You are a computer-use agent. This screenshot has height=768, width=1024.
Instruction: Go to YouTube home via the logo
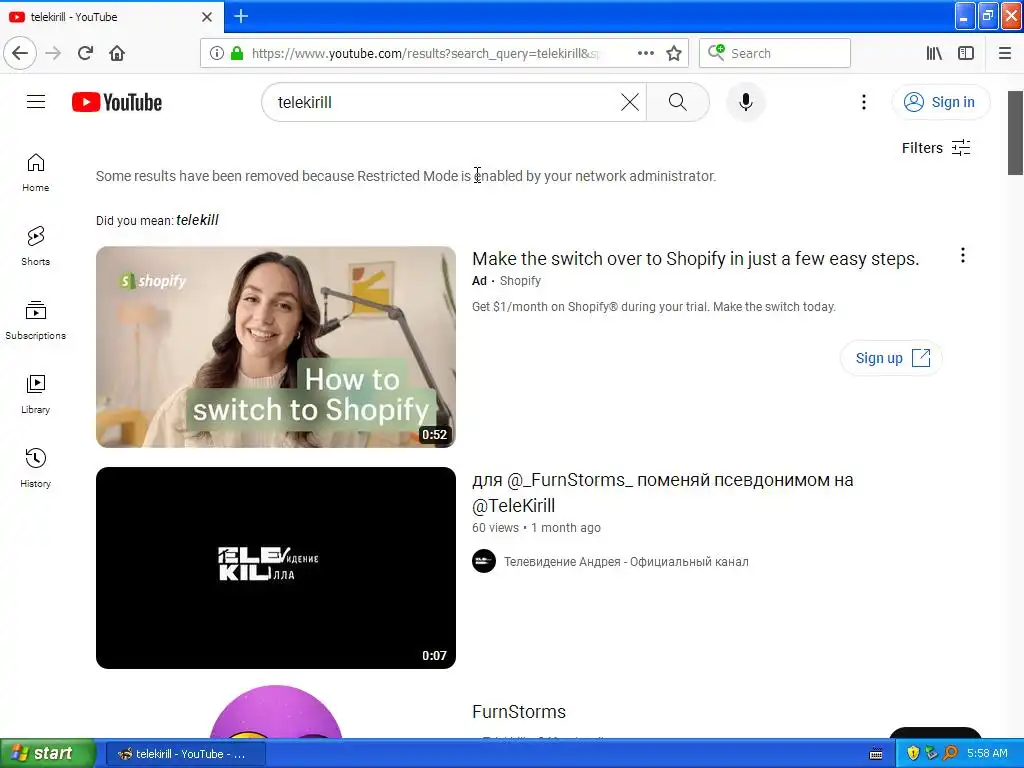click(117, 102)
